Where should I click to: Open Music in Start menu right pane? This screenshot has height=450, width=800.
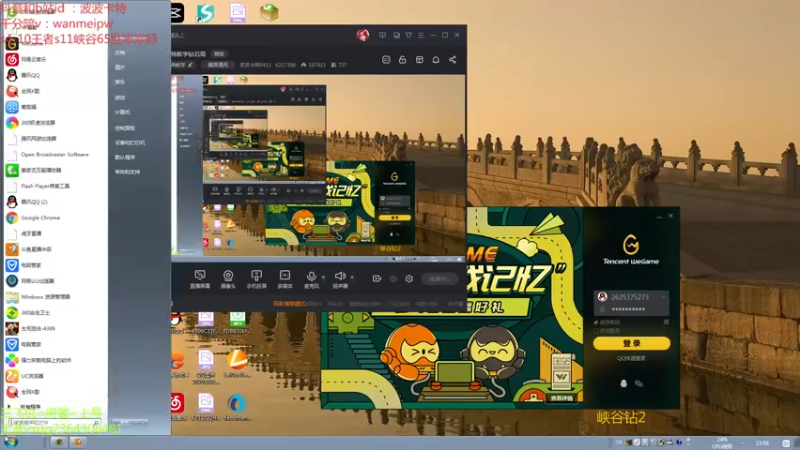[120, 82]
